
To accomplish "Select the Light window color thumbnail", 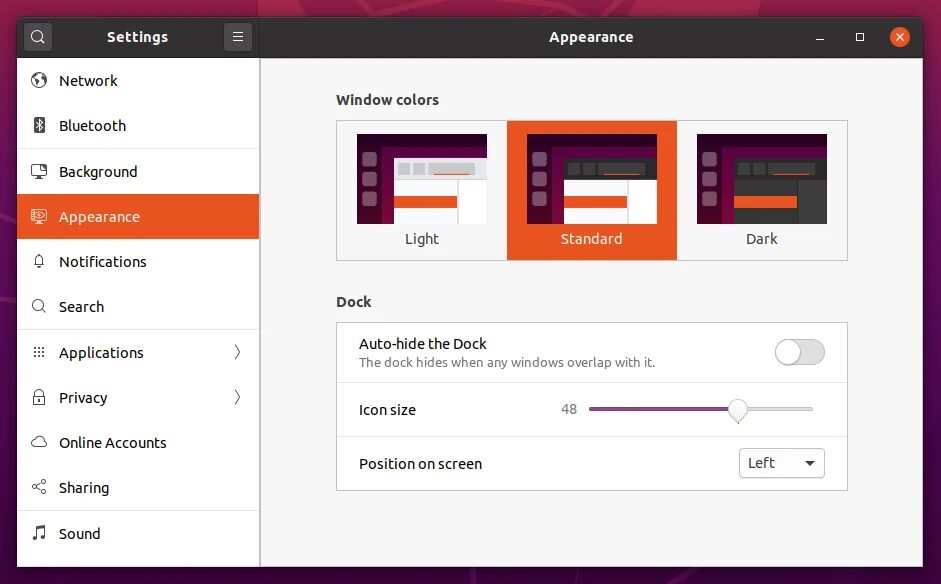I will tap(422, 179).
